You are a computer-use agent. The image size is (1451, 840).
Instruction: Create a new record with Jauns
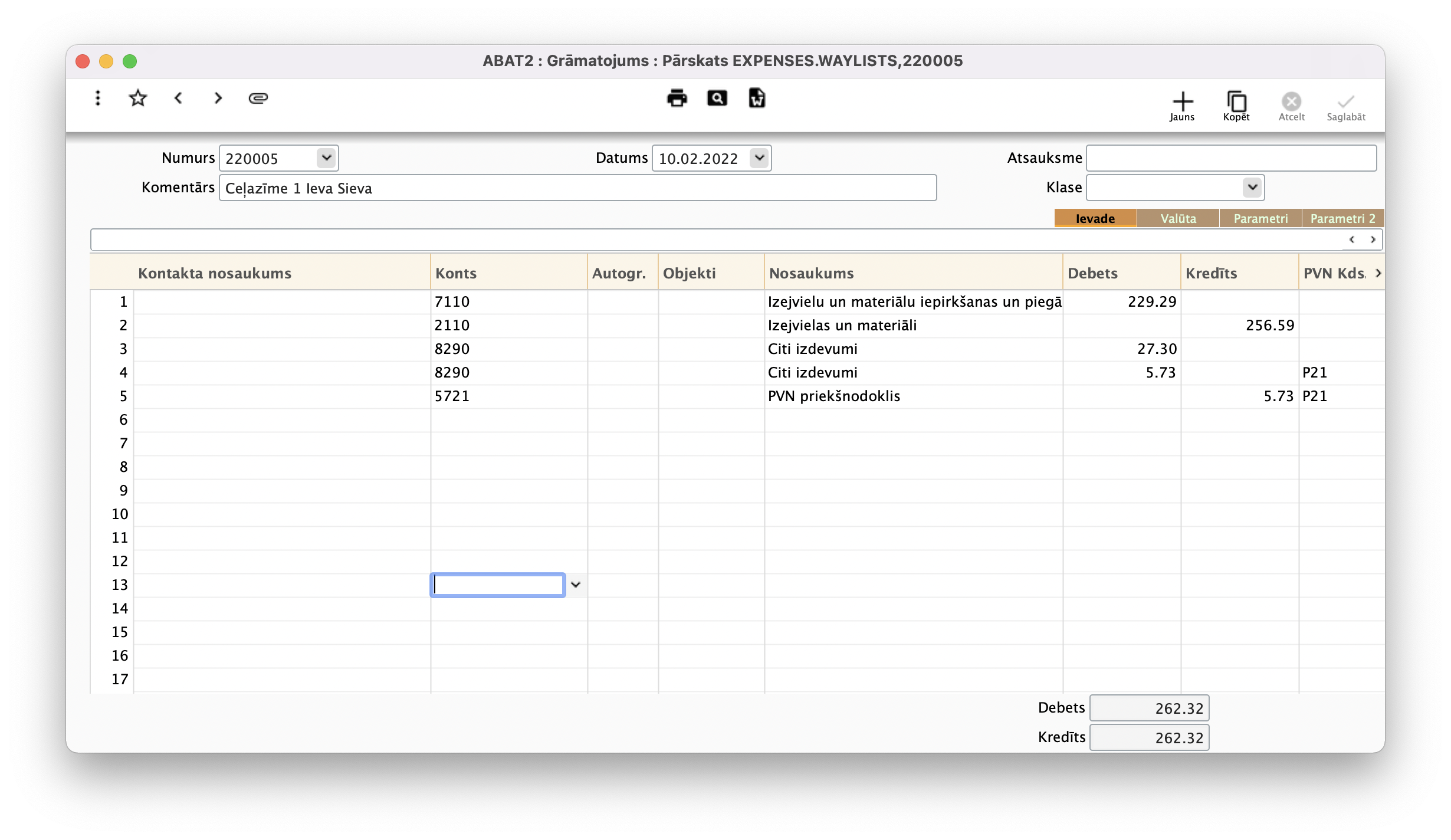pos(1182,106)
